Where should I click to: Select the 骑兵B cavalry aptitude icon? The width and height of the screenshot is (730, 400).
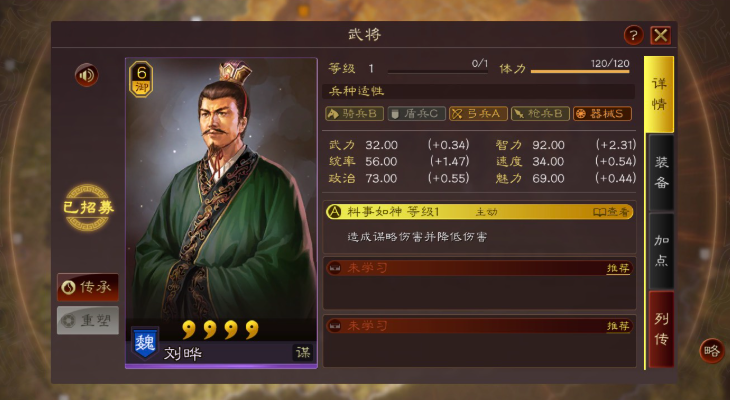coord(354,114)
